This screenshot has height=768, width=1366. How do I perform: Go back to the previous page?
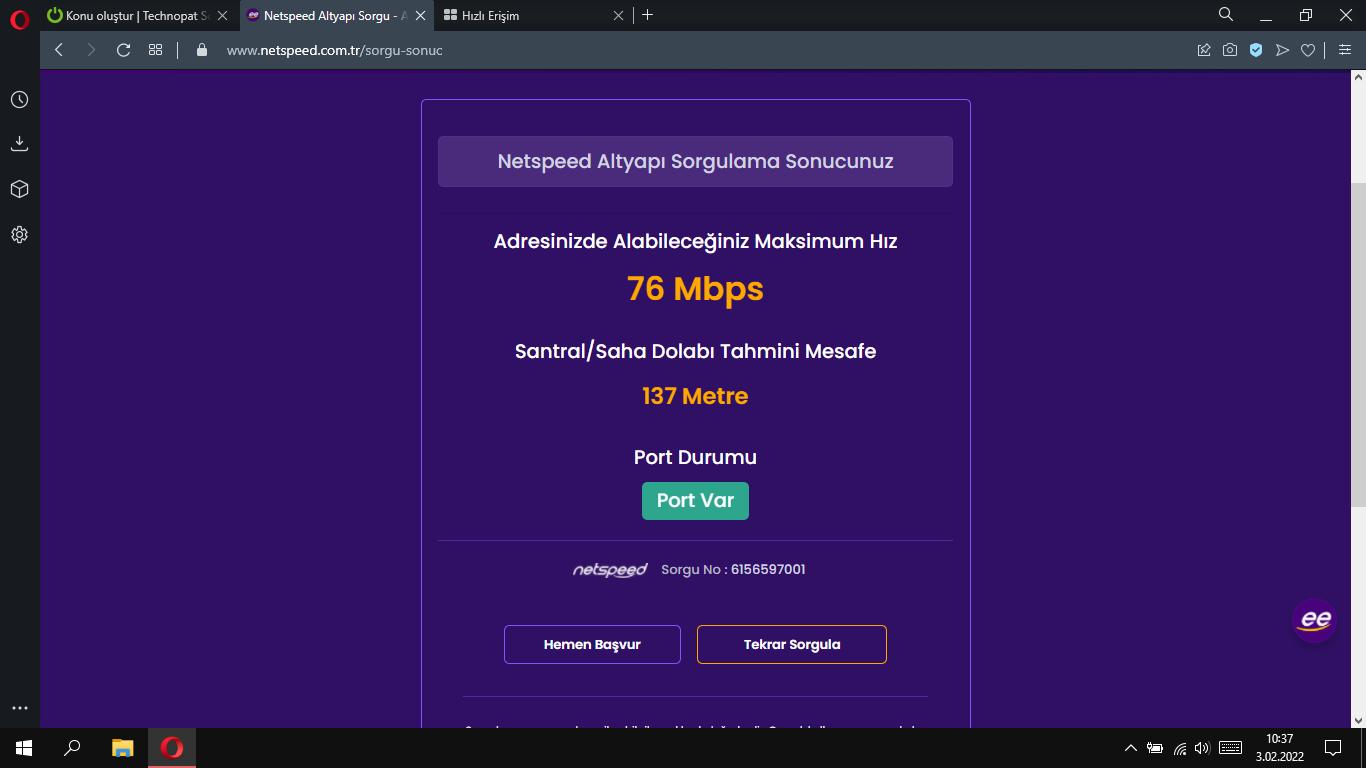point(59,50)
